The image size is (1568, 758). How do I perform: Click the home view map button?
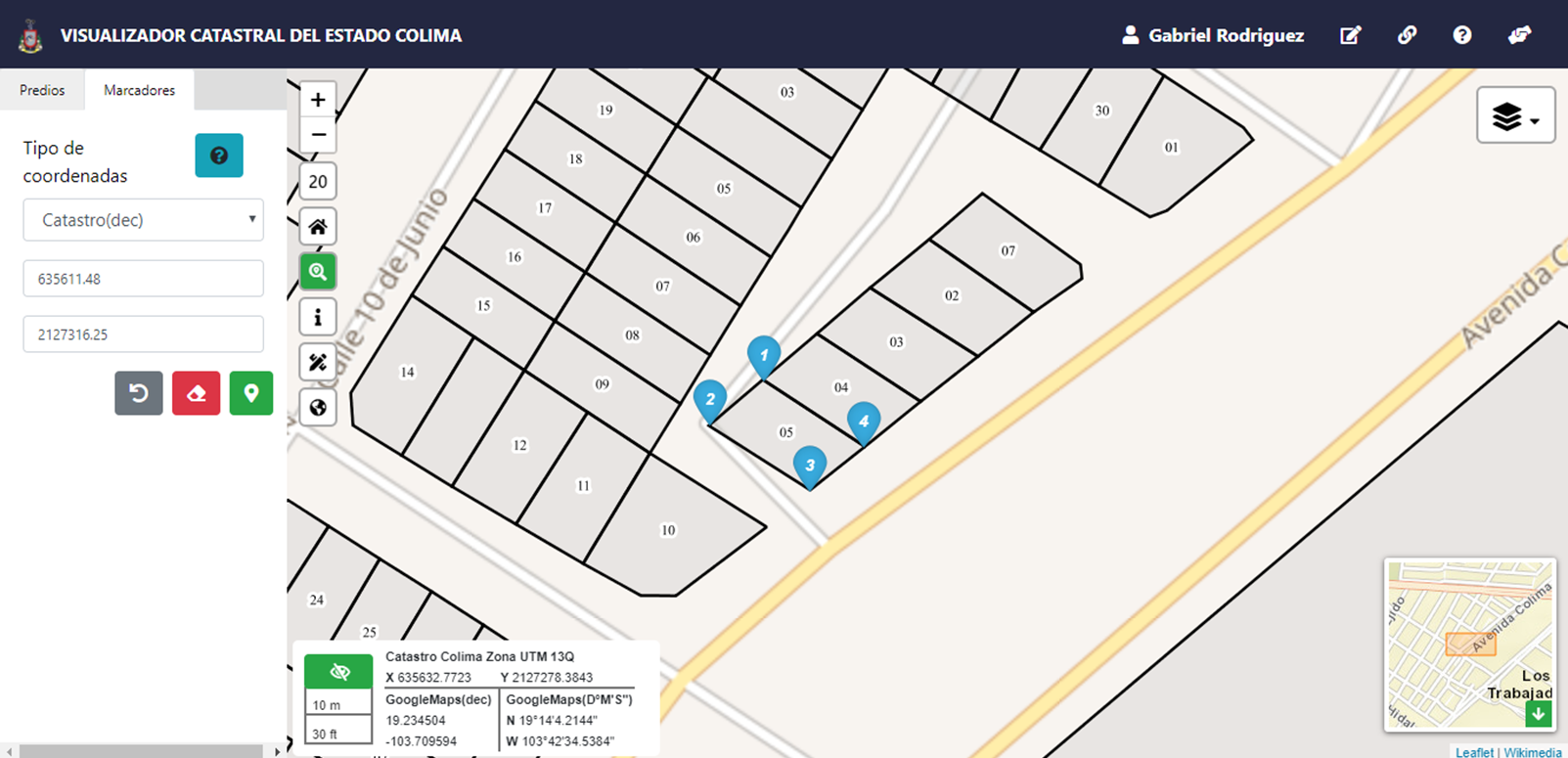pyautogui.click(x=318, y=227)
